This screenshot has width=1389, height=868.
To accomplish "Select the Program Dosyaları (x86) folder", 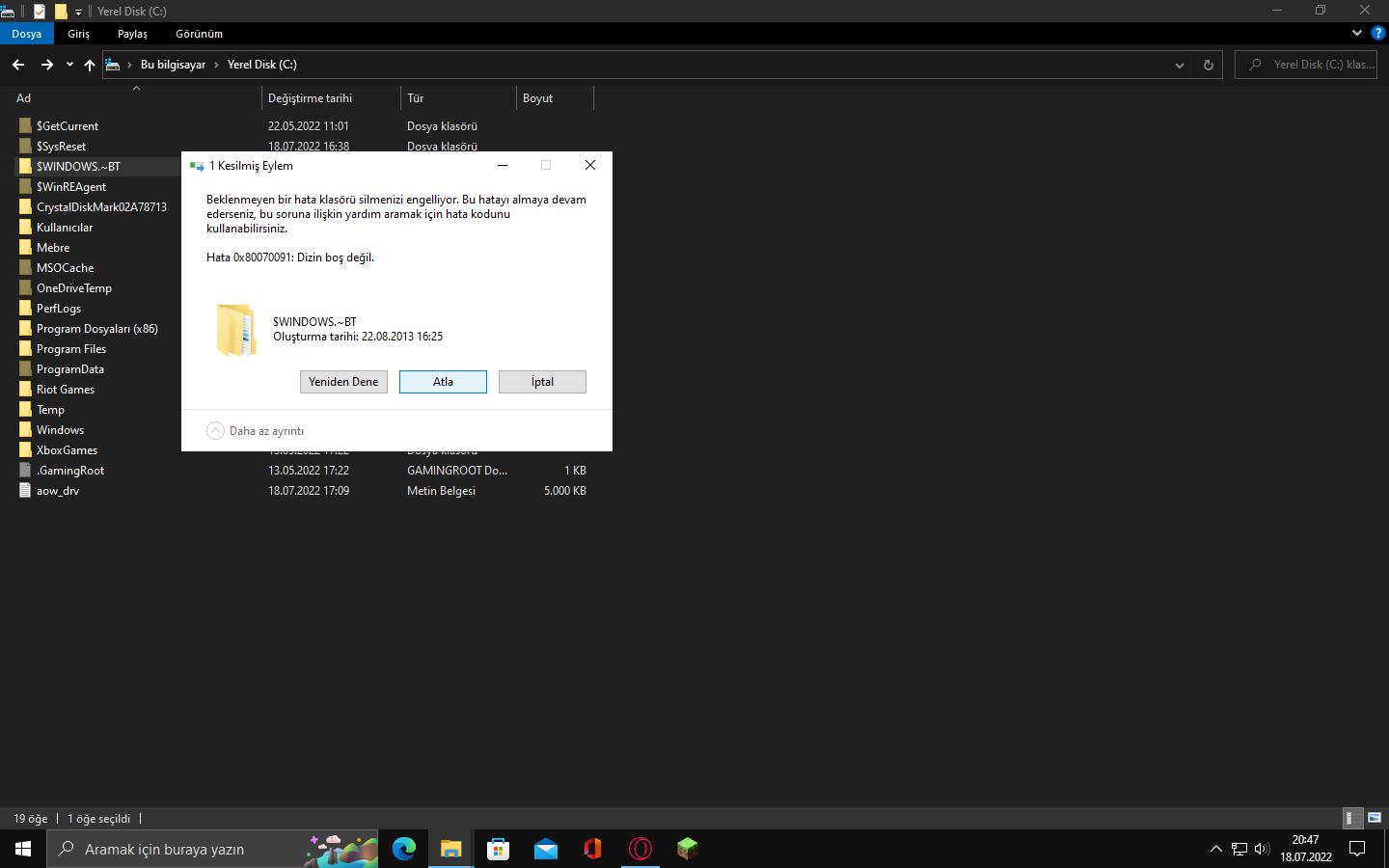I will tap(97, 329).
